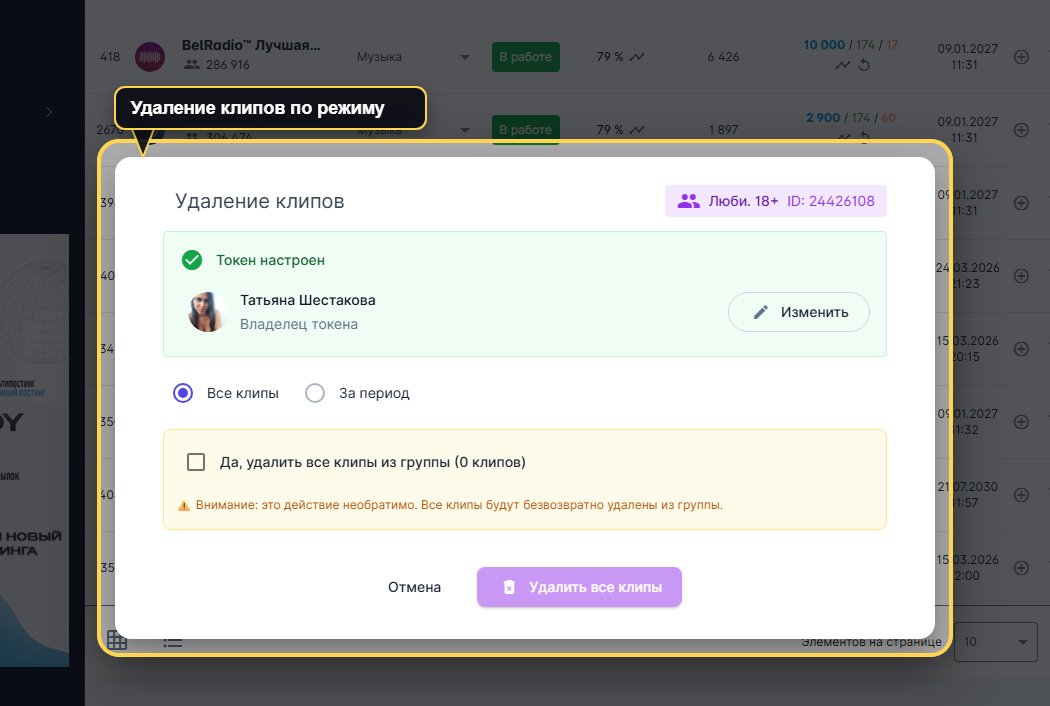Click the В работе status badge for BelRadio
Viewport: 1050px width, 706px height.
pyautogui.click(x=525, y=57)
